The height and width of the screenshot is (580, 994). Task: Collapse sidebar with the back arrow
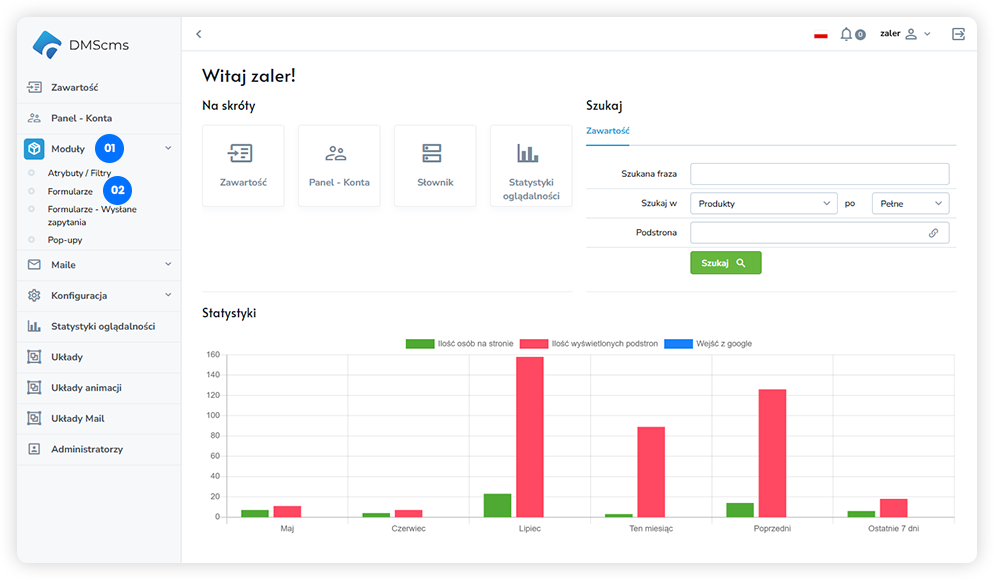(x=198, y=34)
